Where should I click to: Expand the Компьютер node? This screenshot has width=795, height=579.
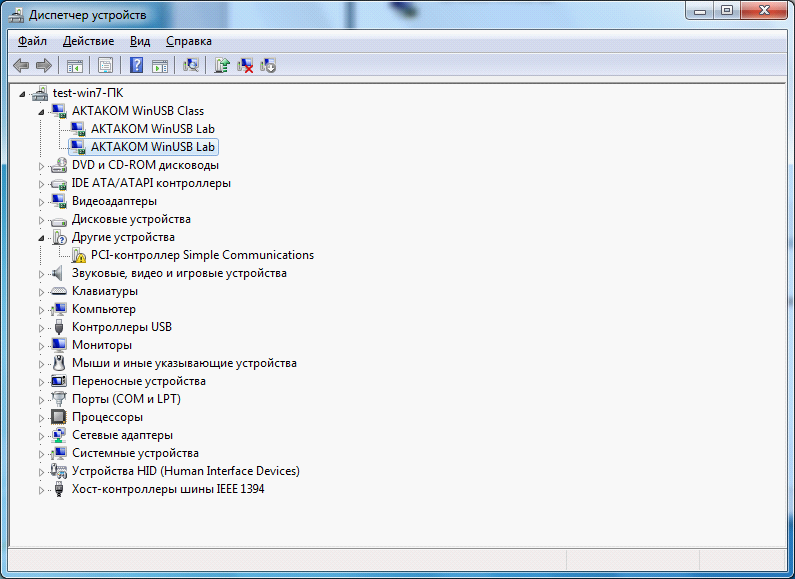click(42, 310)
